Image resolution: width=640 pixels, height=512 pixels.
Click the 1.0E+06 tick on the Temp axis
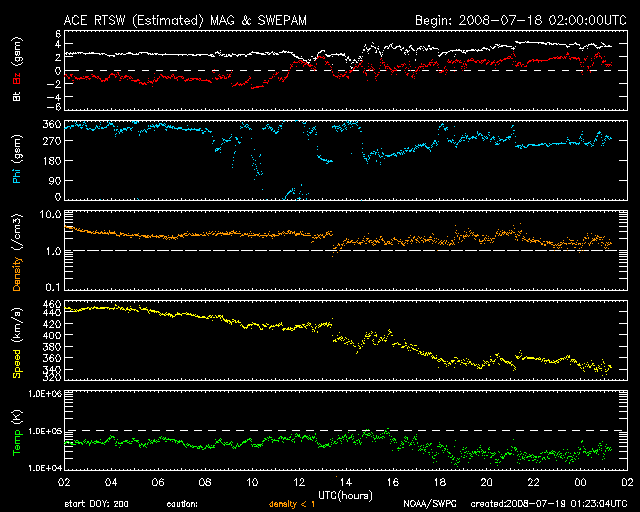45,394
